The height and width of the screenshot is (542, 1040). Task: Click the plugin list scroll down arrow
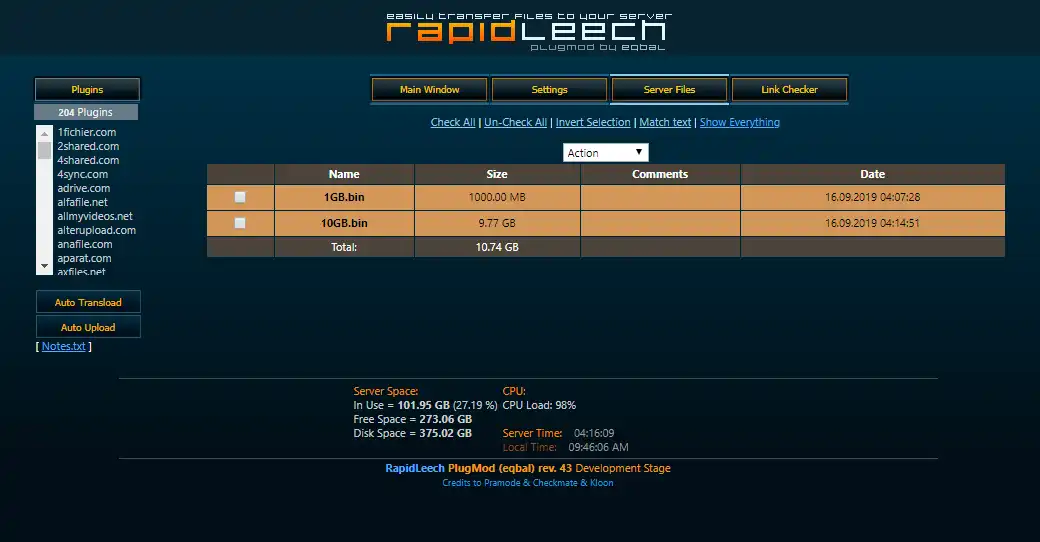tap(44, 266)
